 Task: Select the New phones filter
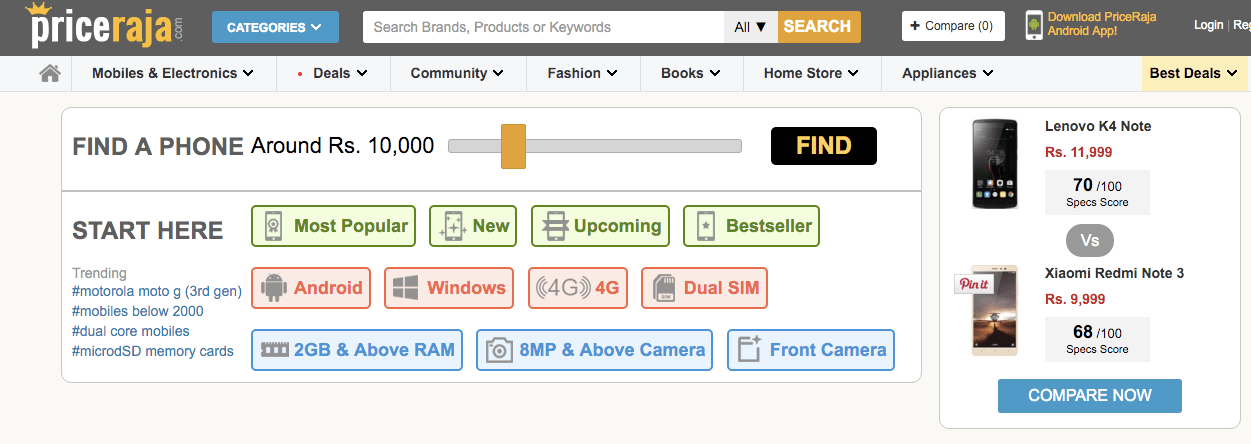(x=473, y=226)
